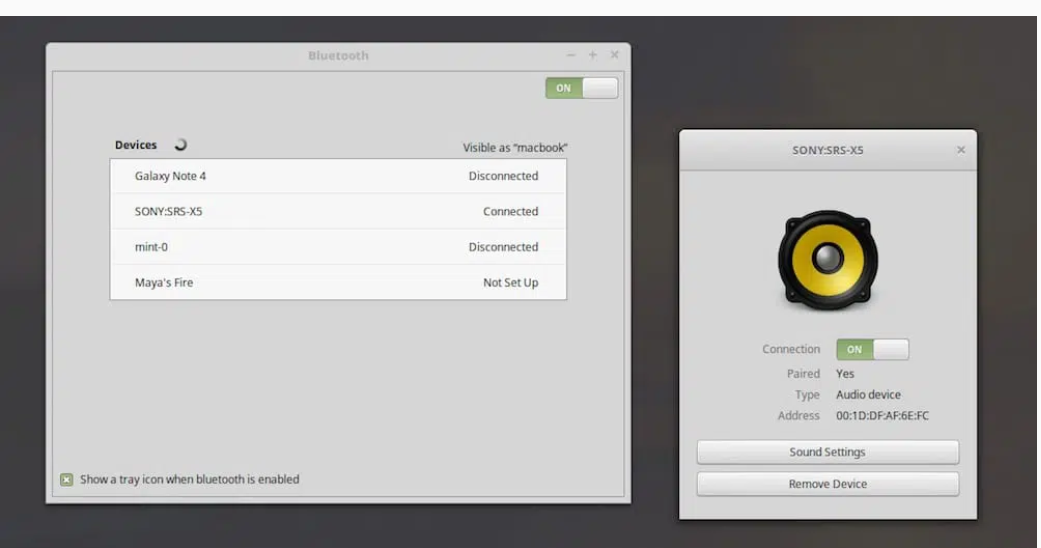
Task: Maximize the Bluetooth window with plus icon
Action: pos(593,56)
